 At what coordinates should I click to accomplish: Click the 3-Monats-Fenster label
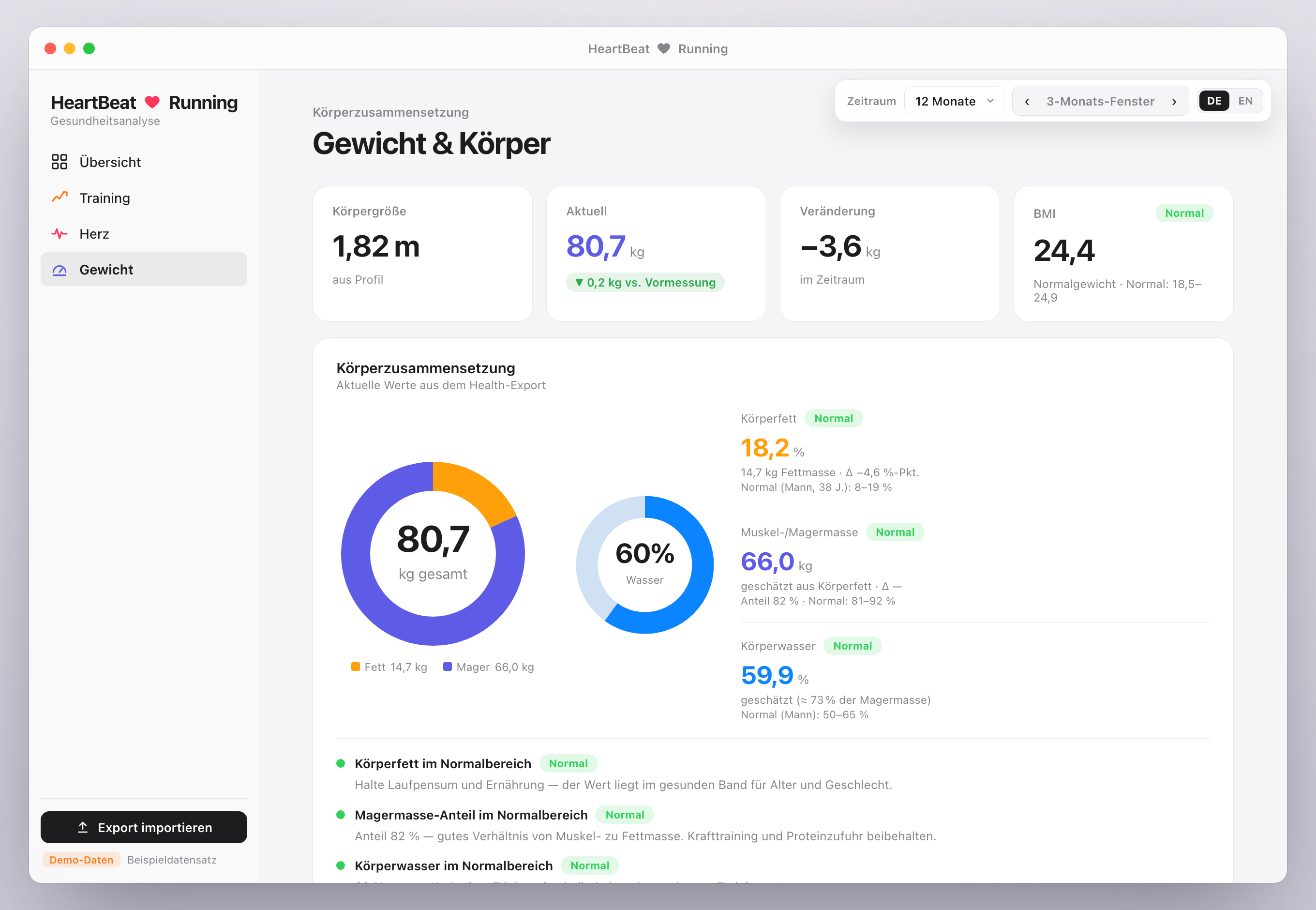tap(1100, 101)
